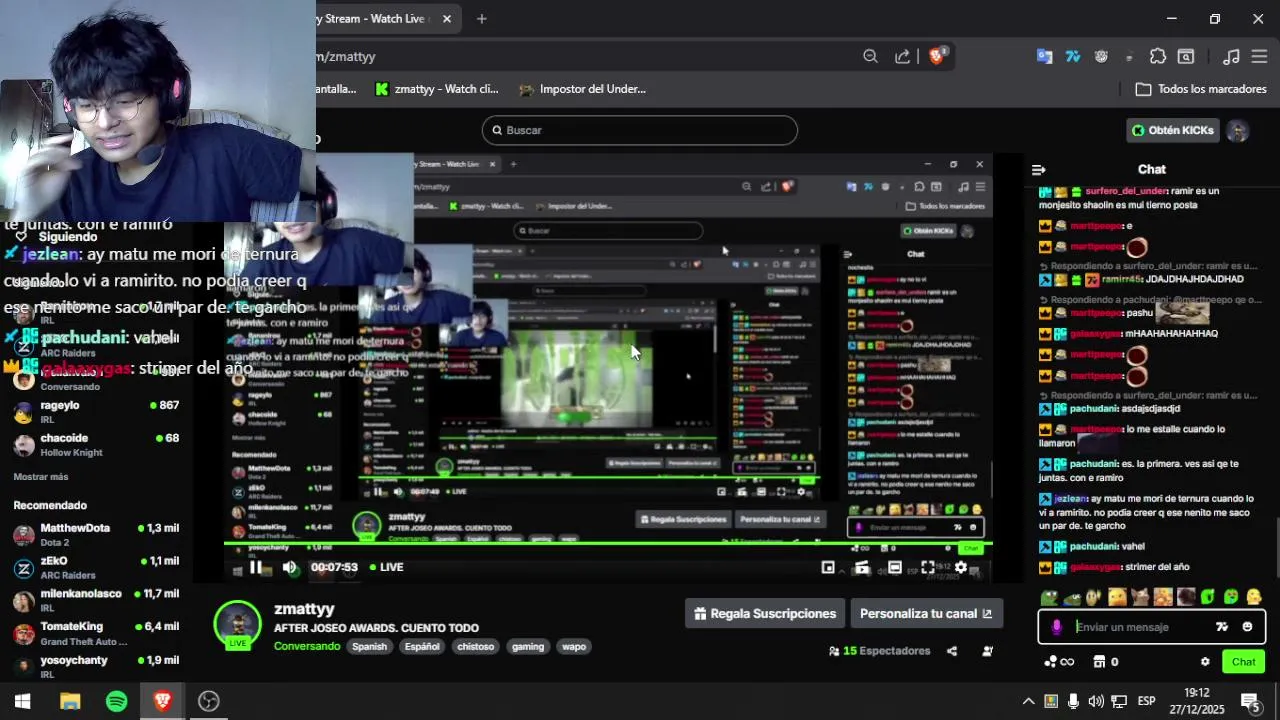The height and width of the screenshot is (720, 1280).
Task: Open Todos los marcadores folder
Action: tap(1201, 89)
